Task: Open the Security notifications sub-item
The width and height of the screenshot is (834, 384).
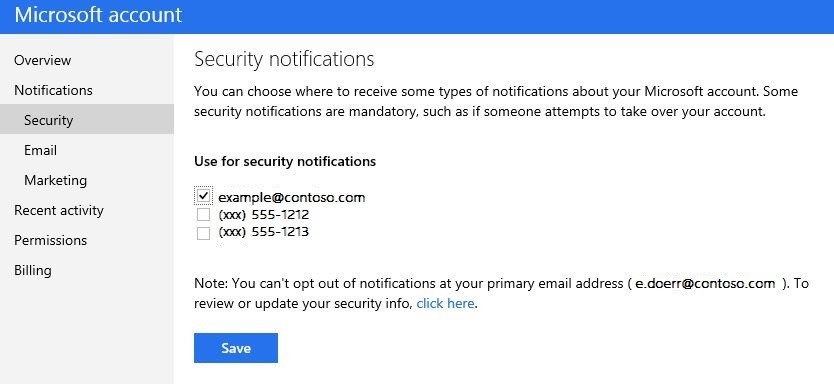Action: click(x=87, y=120)
